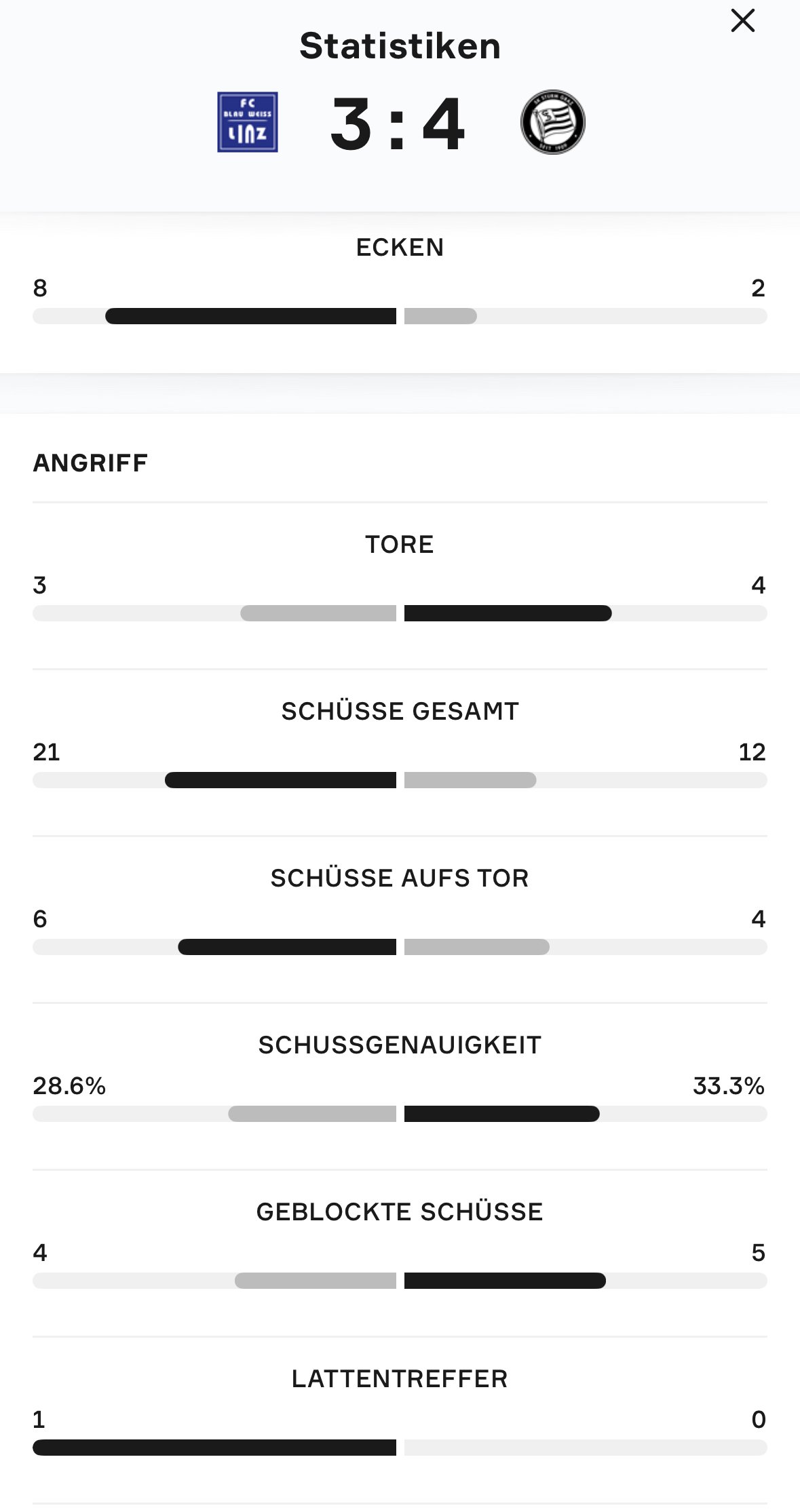Click the black goals bar for Sturm Graz
The height and width of the screenshot is (1512, 800).
pyautogui.click(x=508, y=613)
